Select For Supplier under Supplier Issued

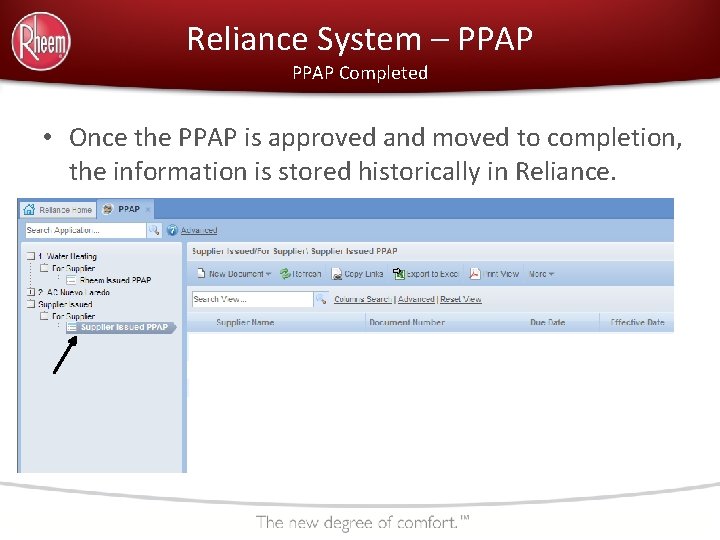73,316
